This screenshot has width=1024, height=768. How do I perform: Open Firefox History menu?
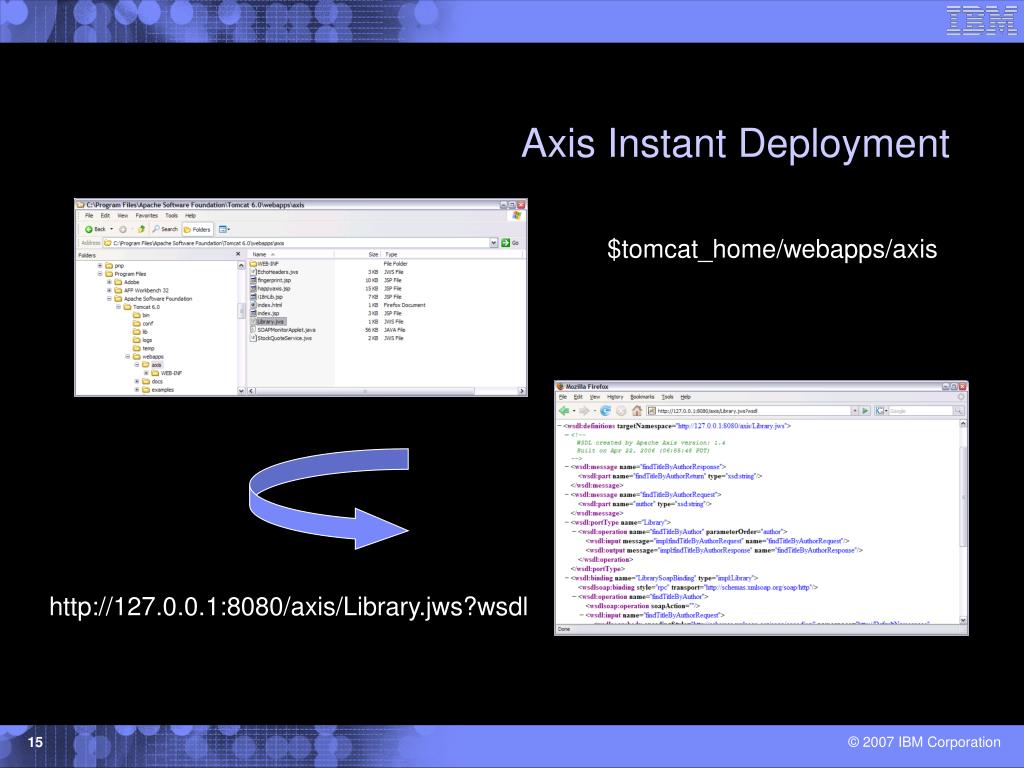click(615, 397)
